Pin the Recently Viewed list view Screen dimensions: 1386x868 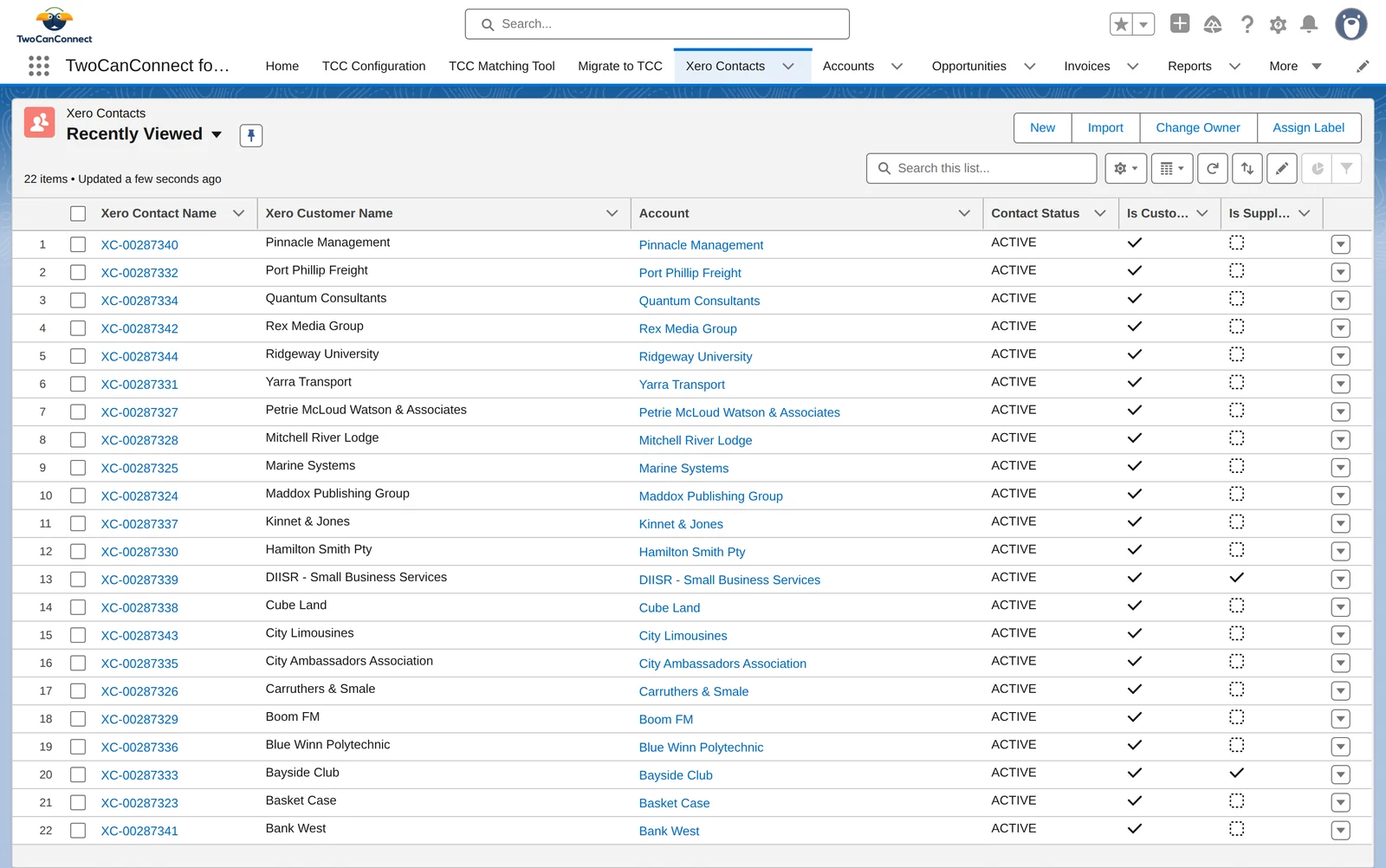pos(251,135)
